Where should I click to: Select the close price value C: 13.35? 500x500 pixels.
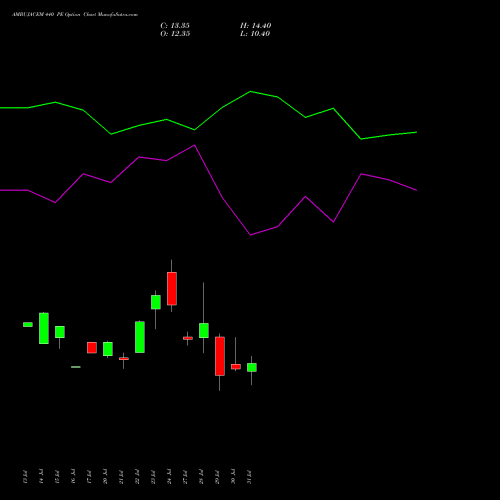tap(175, 26)
